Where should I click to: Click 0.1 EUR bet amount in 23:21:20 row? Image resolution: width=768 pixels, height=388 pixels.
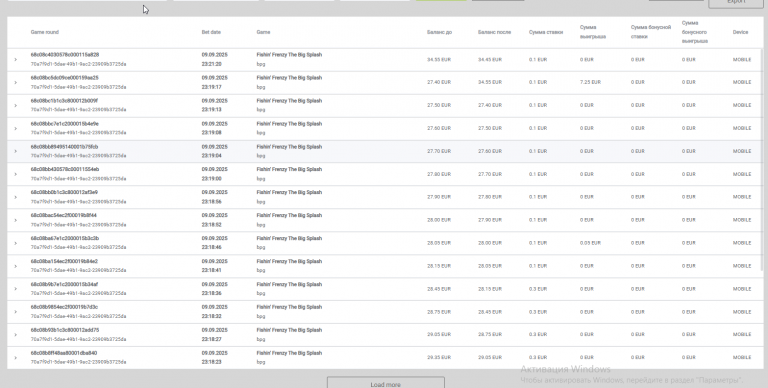(x=537, y=60)
